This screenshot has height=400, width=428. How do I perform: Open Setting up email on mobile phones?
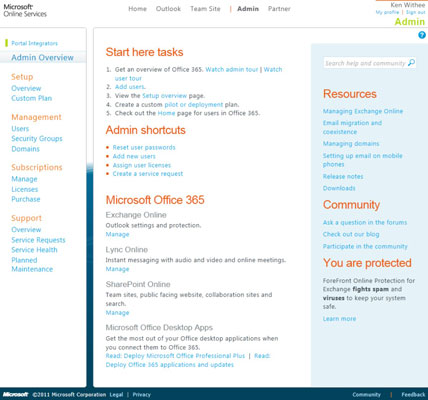coord(363,160)
